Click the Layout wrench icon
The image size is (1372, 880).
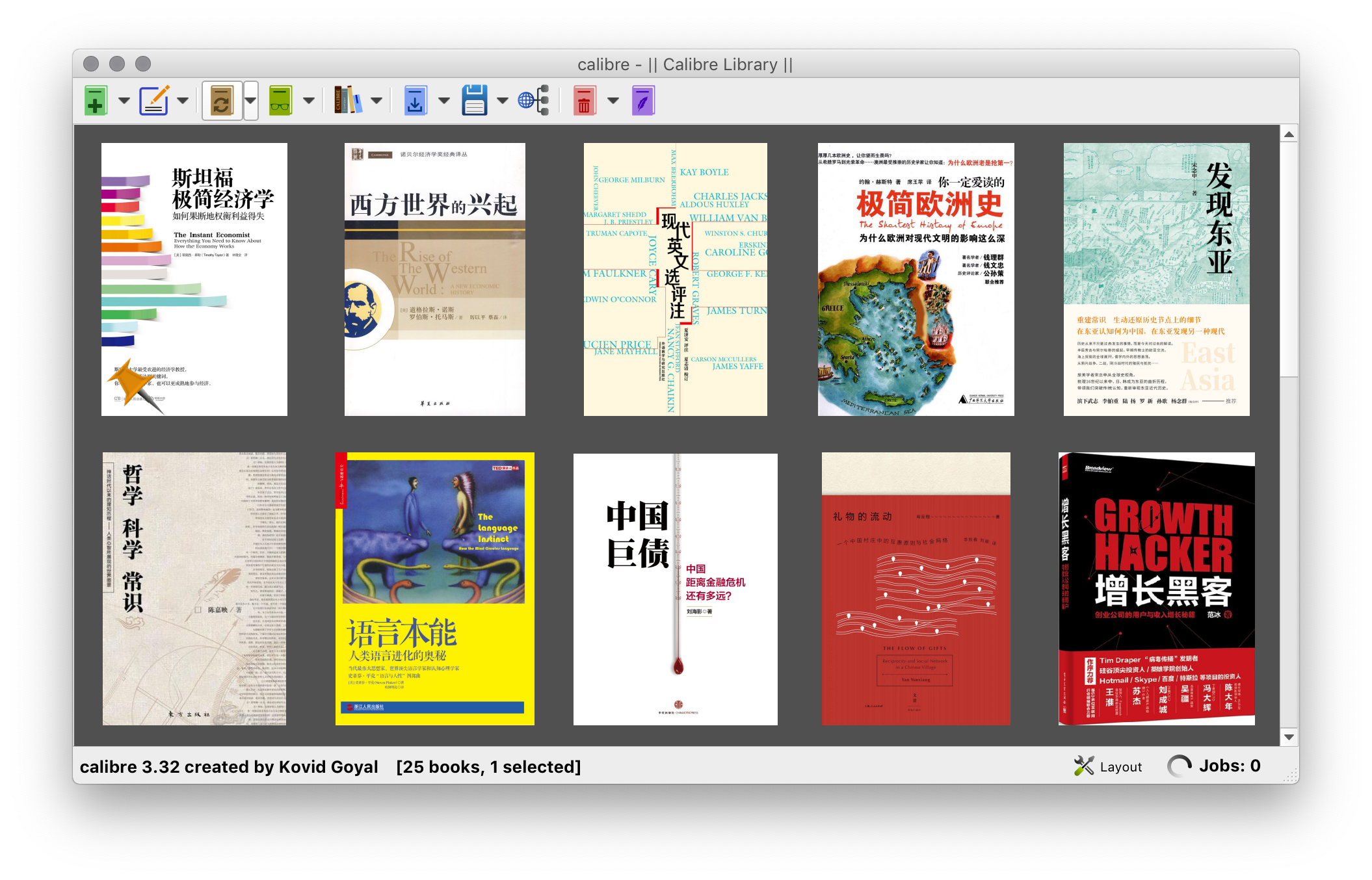(x=1084, y=766)
